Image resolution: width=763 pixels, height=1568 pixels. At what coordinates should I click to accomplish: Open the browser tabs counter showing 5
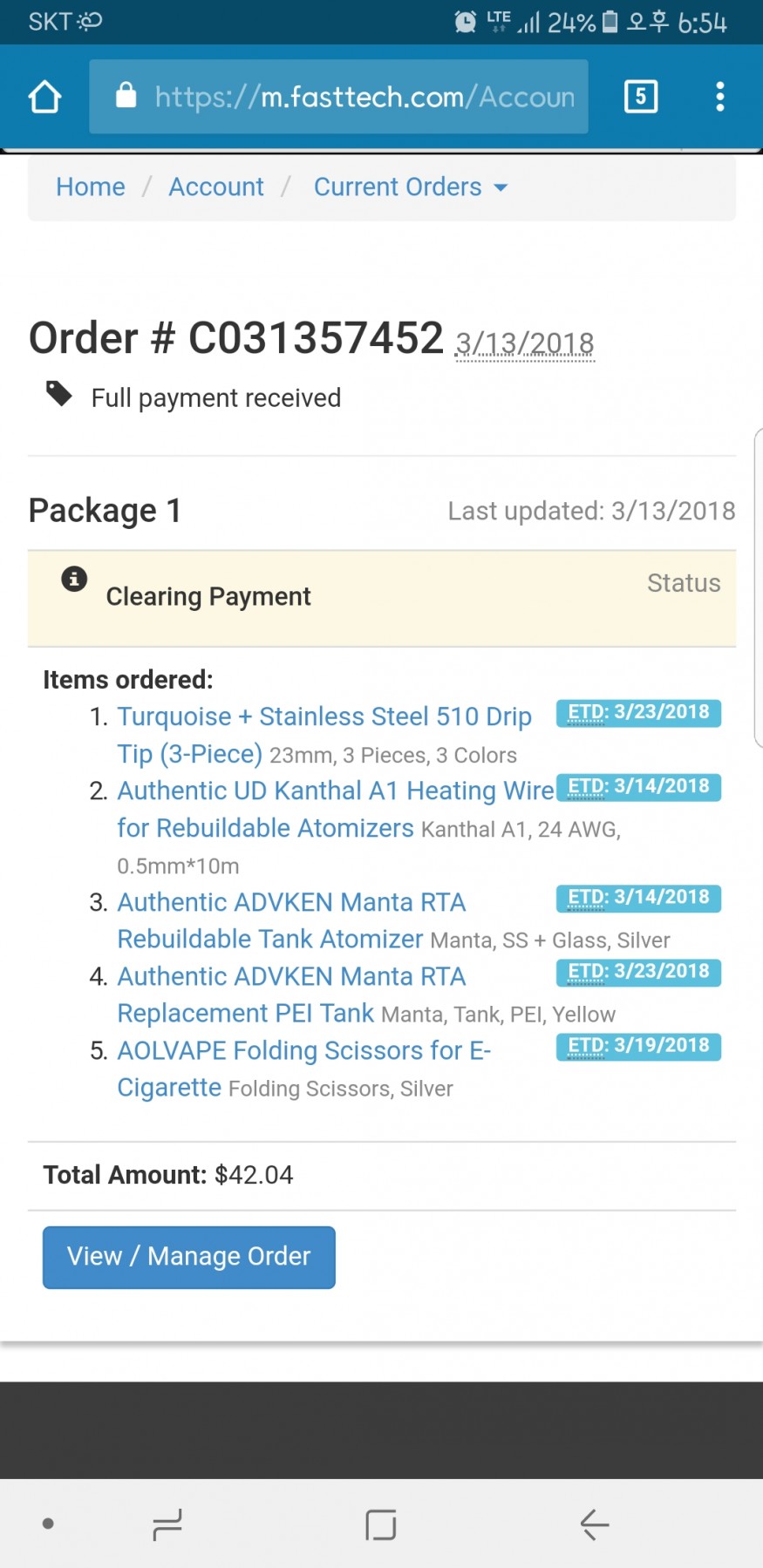pyautogui.click(x=641, y=96)
